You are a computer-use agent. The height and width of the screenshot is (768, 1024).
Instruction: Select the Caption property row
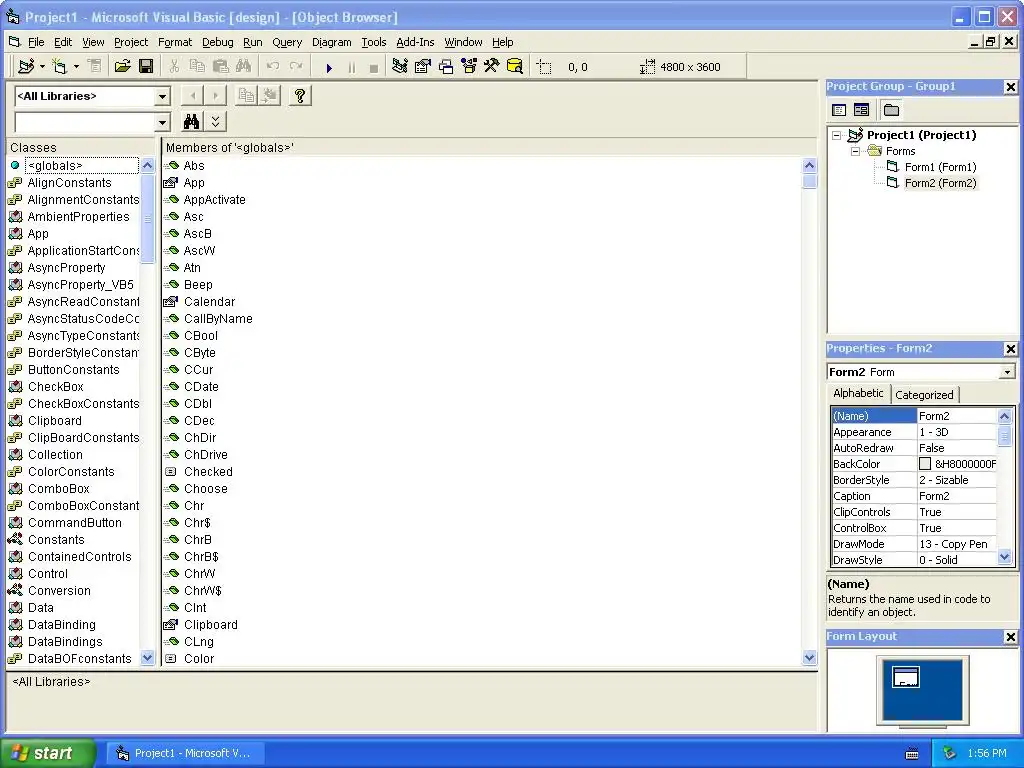click(914, 496)
